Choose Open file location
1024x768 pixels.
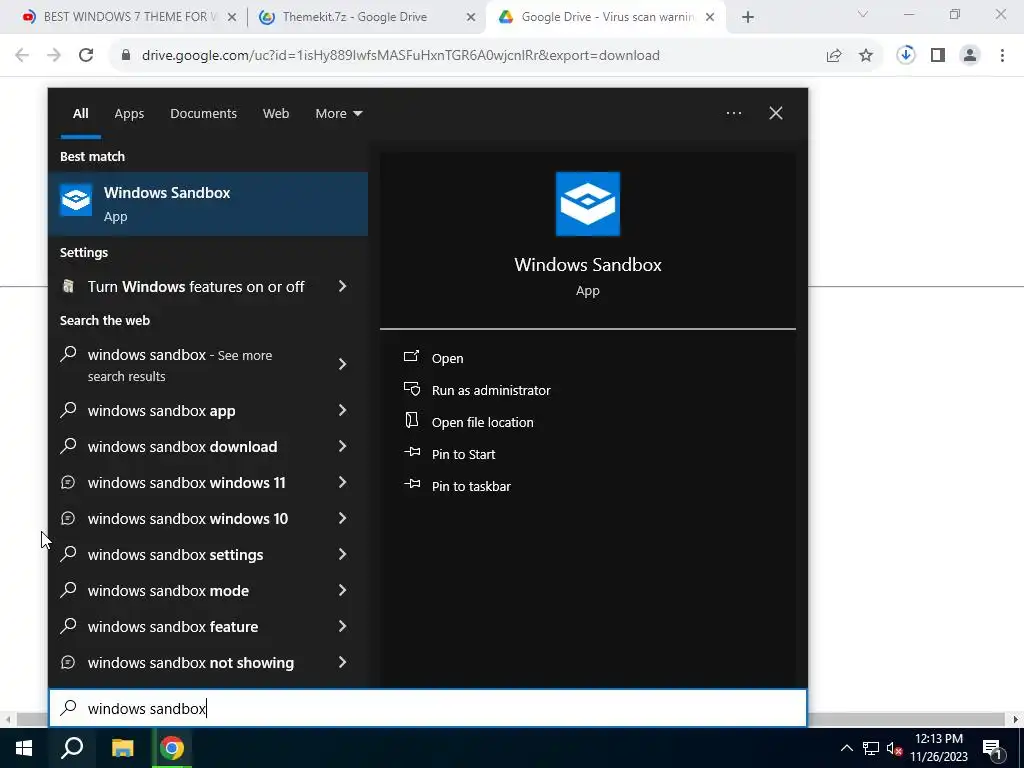click(x=483, y=422)
